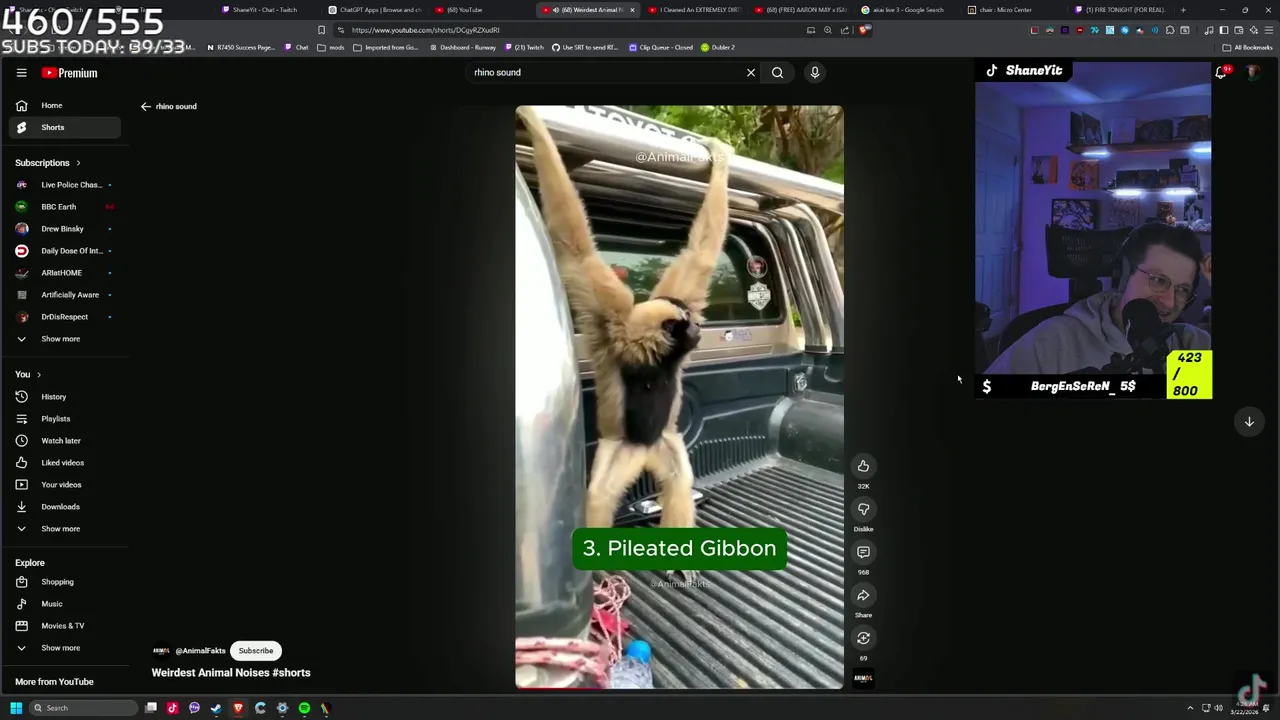Viewport: 1280px width, 720px height.
Task: Open the All Bookmarks folder
Action: click(1247, 47)
